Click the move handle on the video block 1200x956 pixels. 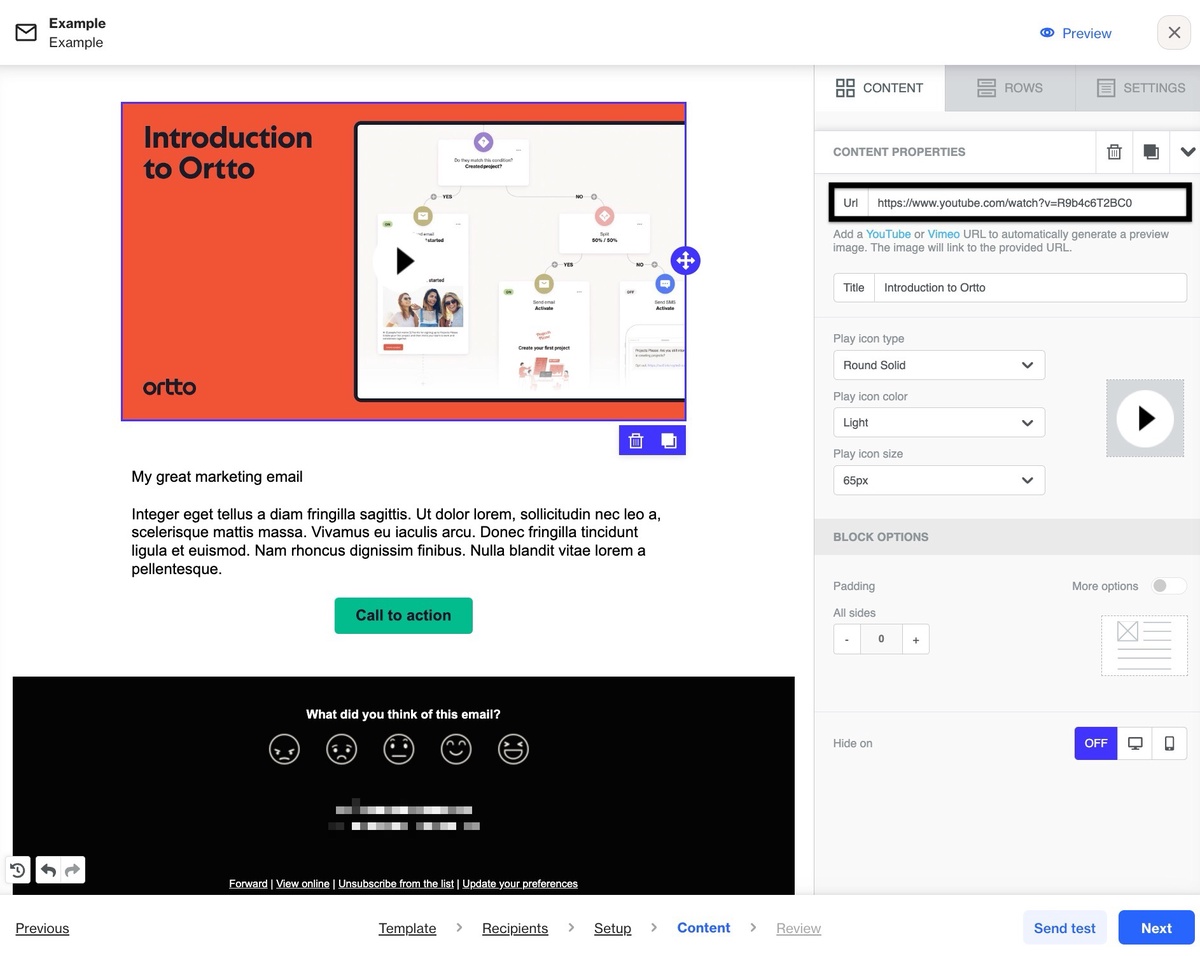click(685, 260)
